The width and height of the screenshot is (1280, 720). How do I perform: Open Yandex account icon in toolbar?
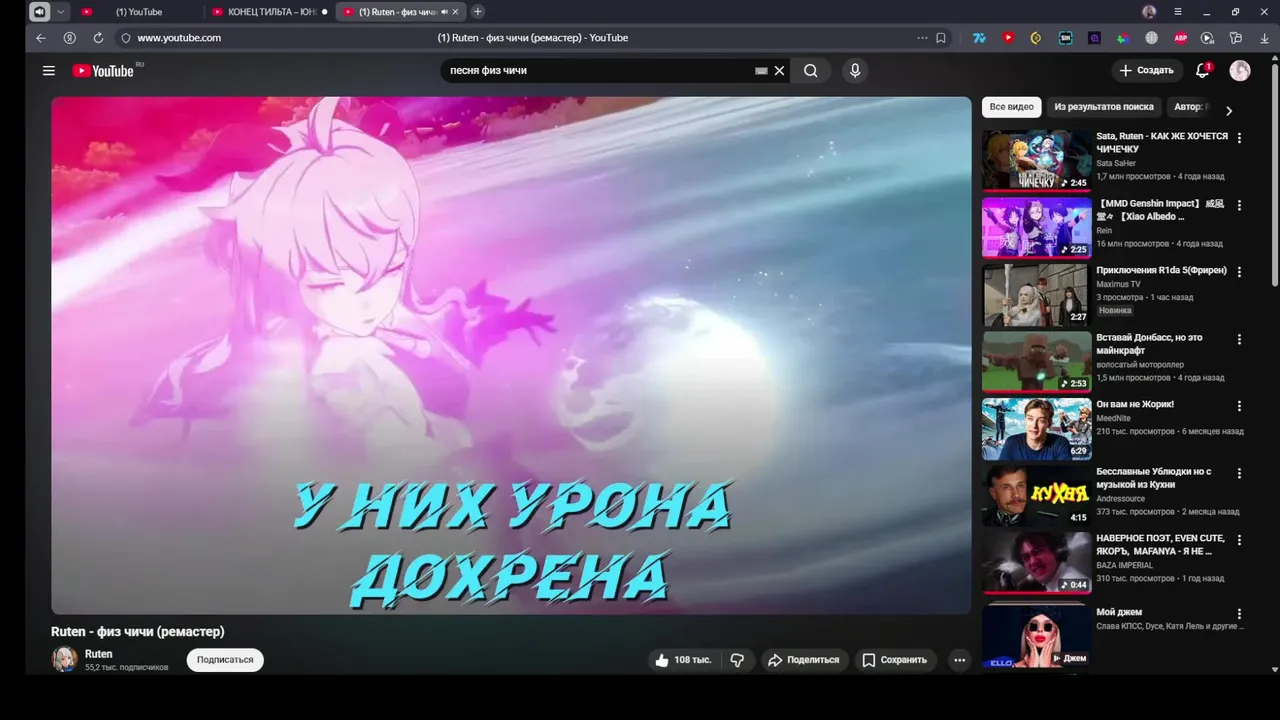click(69, 38)
